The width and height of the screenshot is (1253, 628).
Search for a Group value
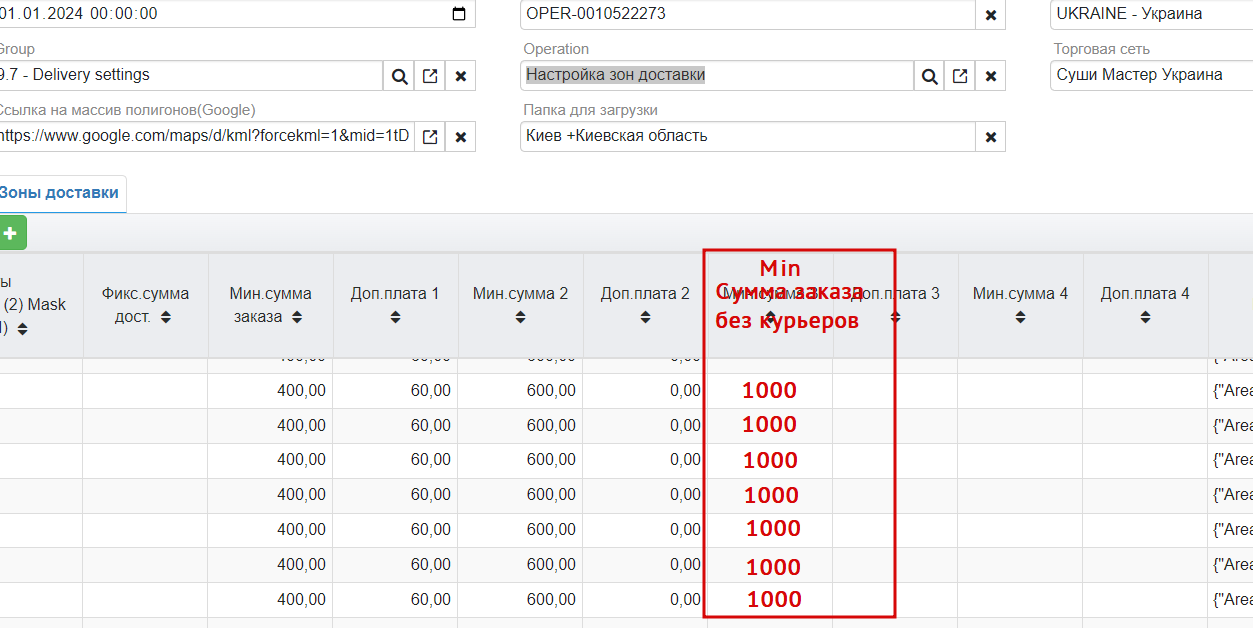(x=399, y=76)
